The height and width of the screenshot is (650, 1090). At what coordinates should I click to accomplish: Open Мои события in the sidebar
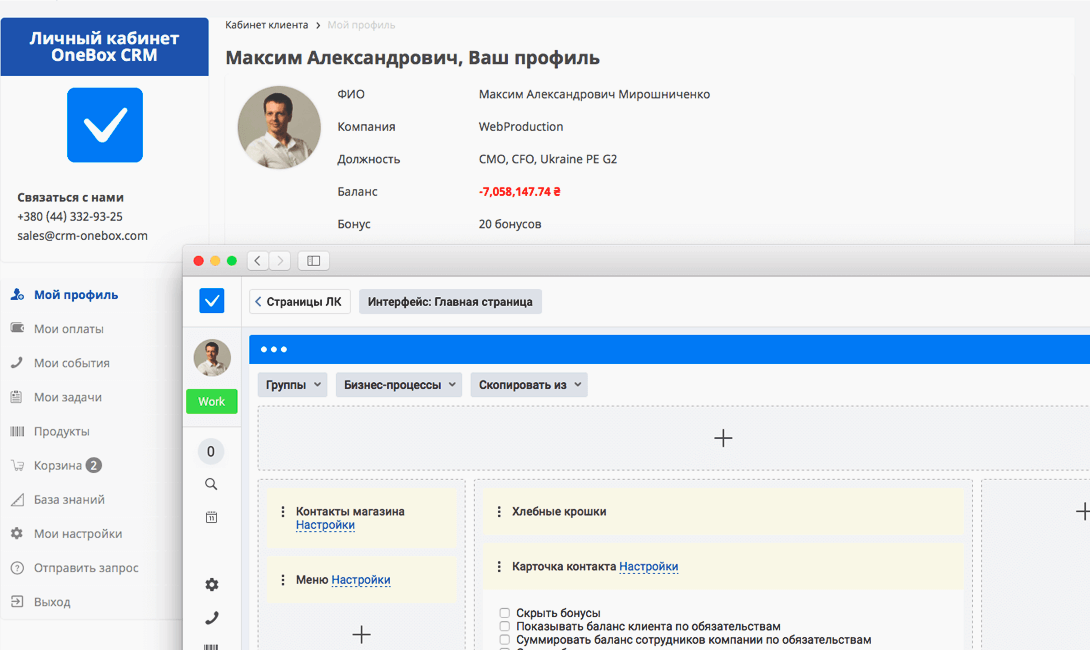coord(72,363)
